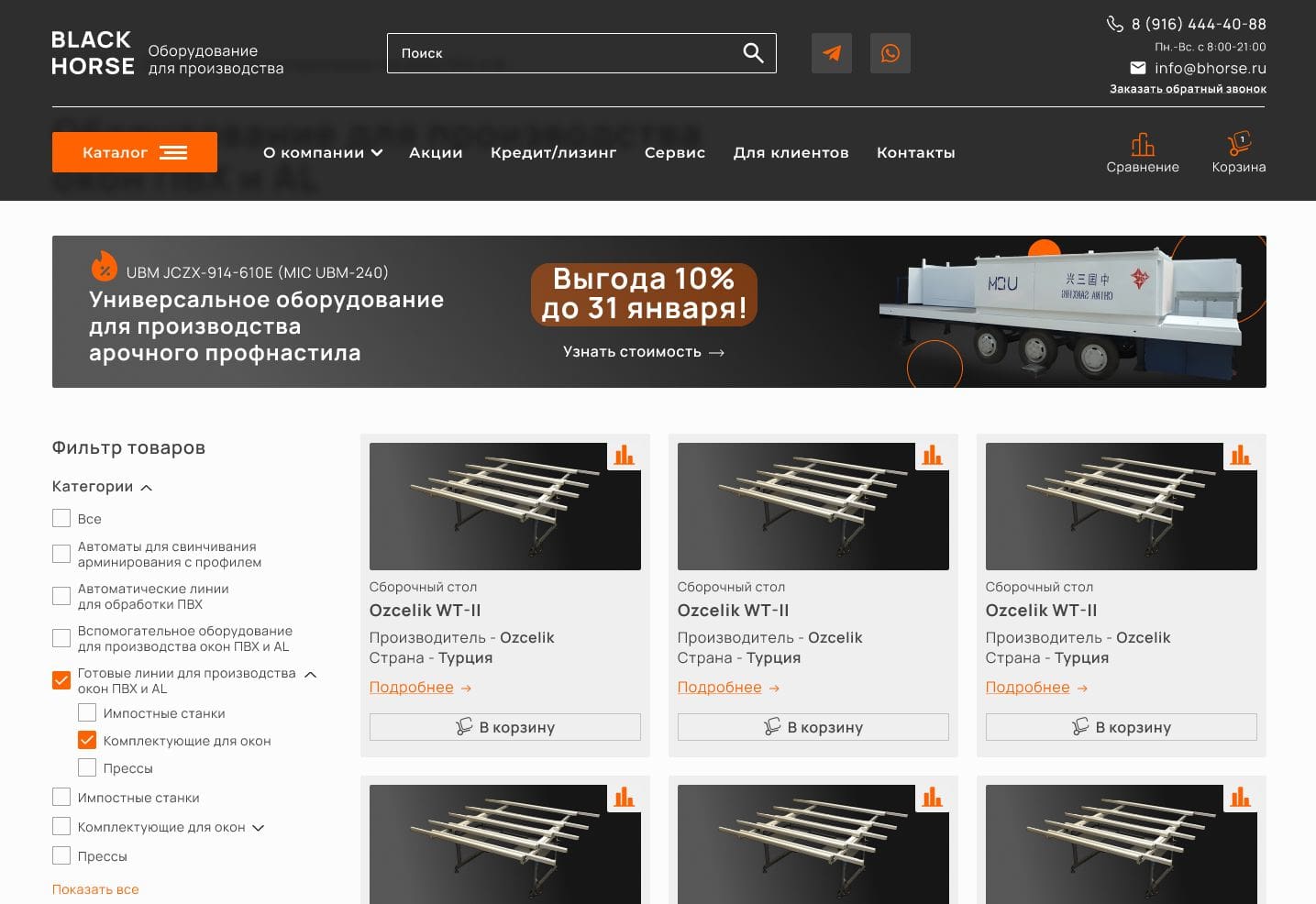Click the phone handset icon in header

point(1115,24)
